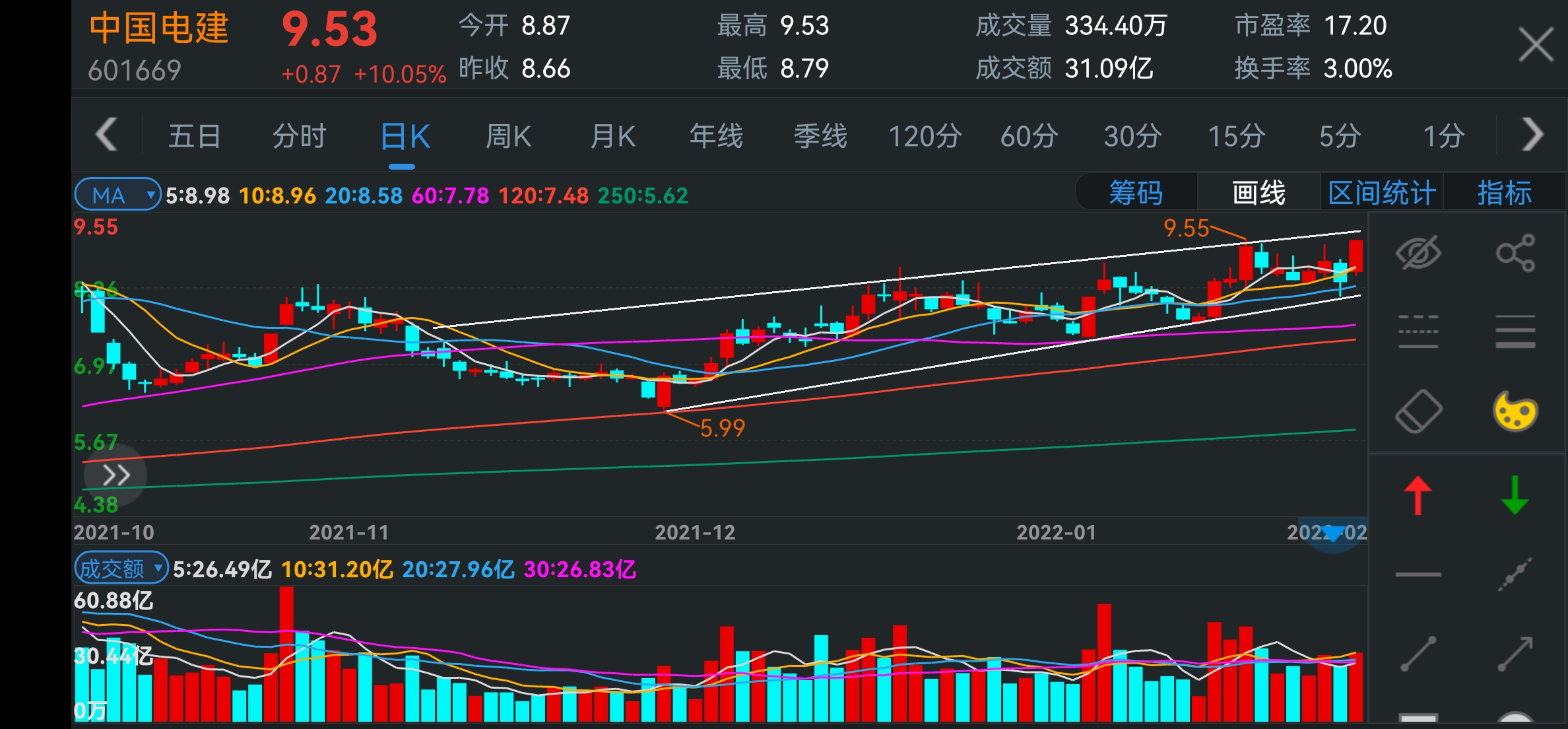The image size is (1568, 729).
Task: Tap the 5.99 low price label on chart
Action: pyautogui.click(x=722, y=429)
